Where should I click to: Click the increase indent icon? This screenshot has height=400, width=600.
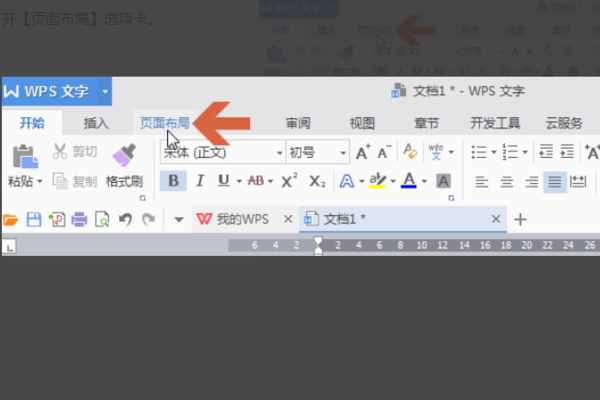point(567,152)
